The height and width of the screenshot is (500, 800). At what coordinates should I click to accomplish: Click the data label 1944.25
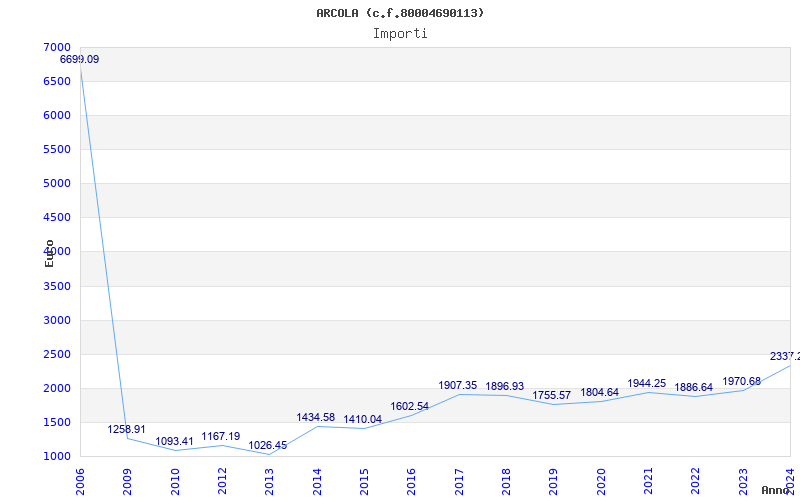pos(646,384)
